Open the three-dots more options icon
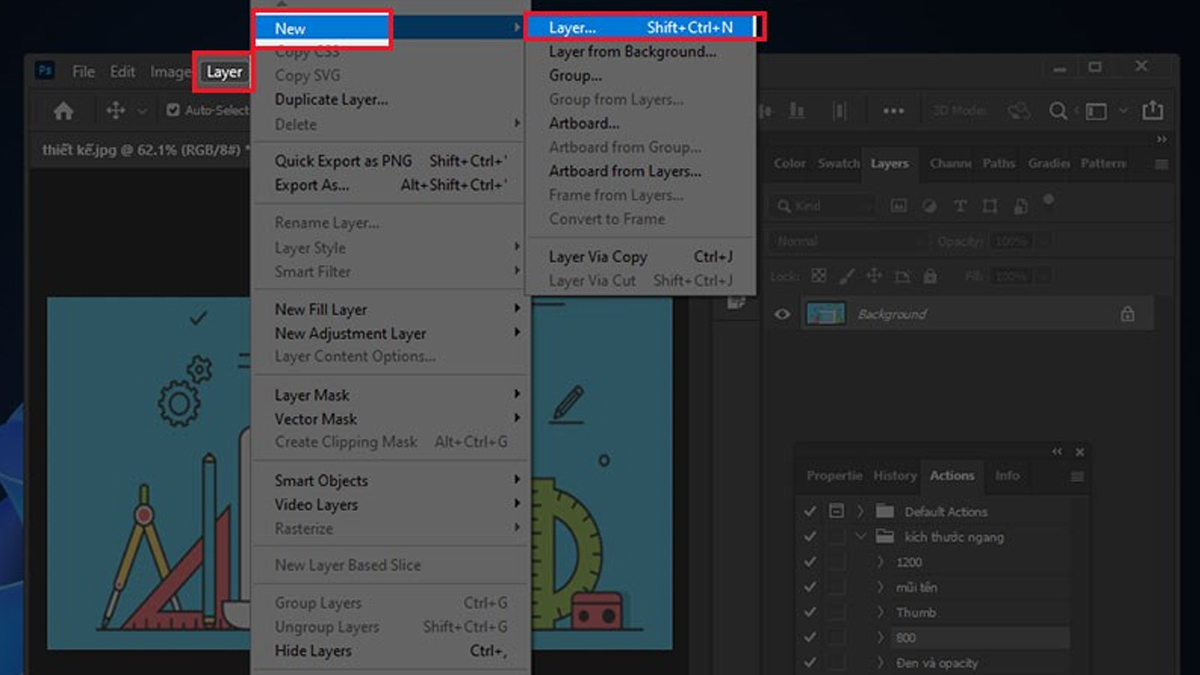The height and width of the screenshot is (675, 1200). [893, 111]
